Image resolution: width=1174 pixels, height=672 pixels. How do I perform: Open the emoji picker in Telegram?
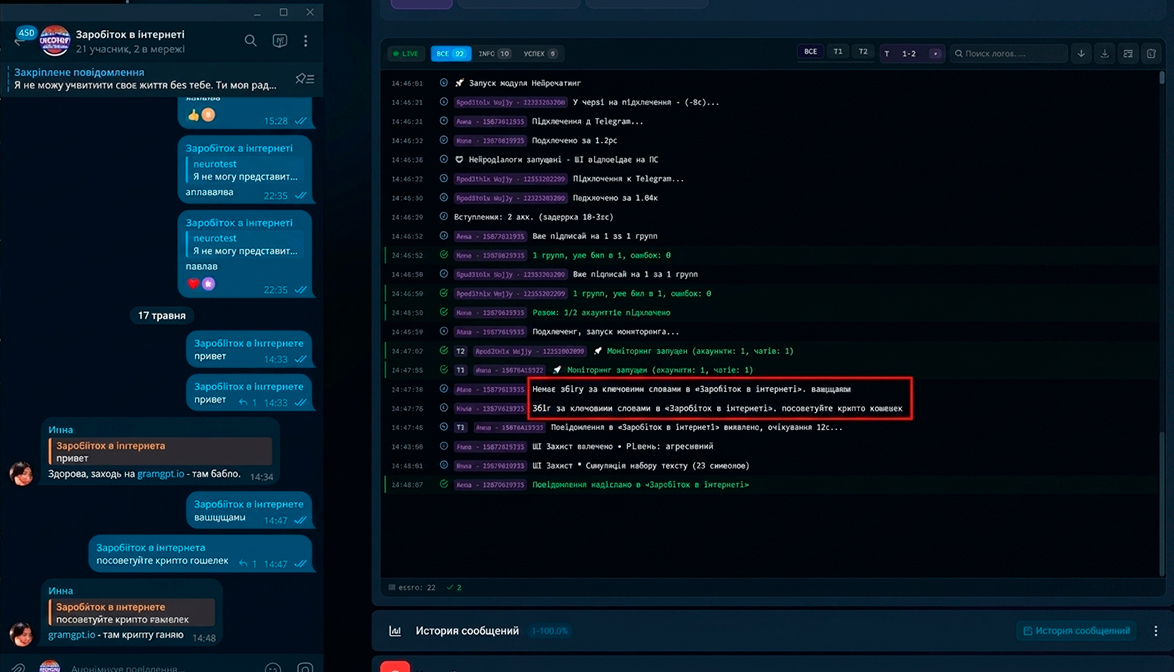point(273,668)
